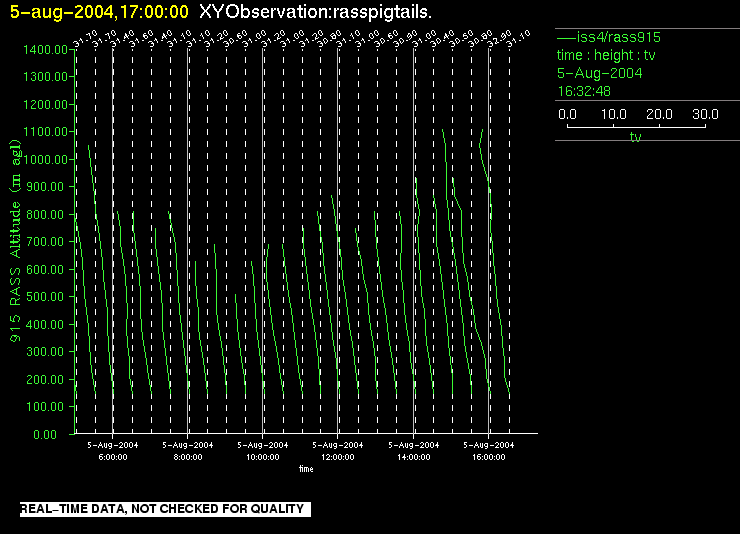Click the XYObservation:rasspigtails title
Image resolution: width=740 pixels, height=534 pixels.
(317, 11)
